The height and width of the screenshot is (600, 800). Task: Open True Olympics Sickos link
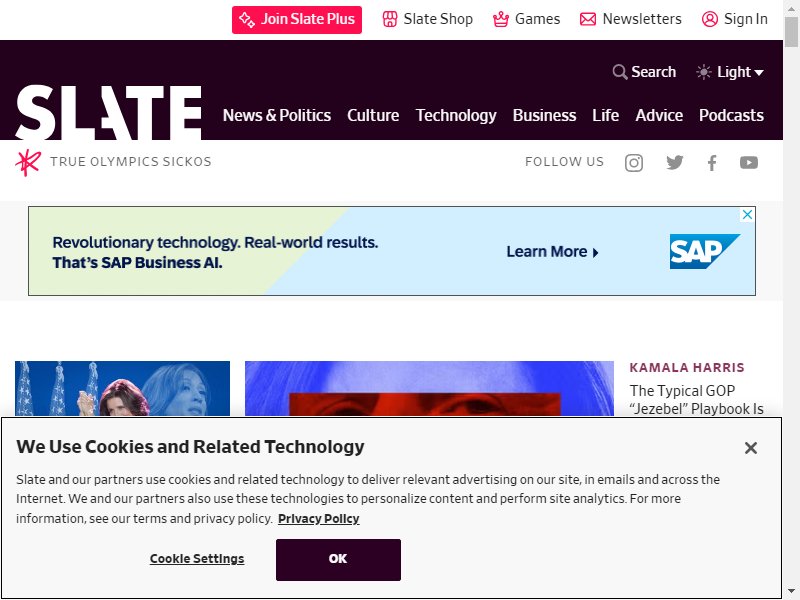[x=131, y=162]
